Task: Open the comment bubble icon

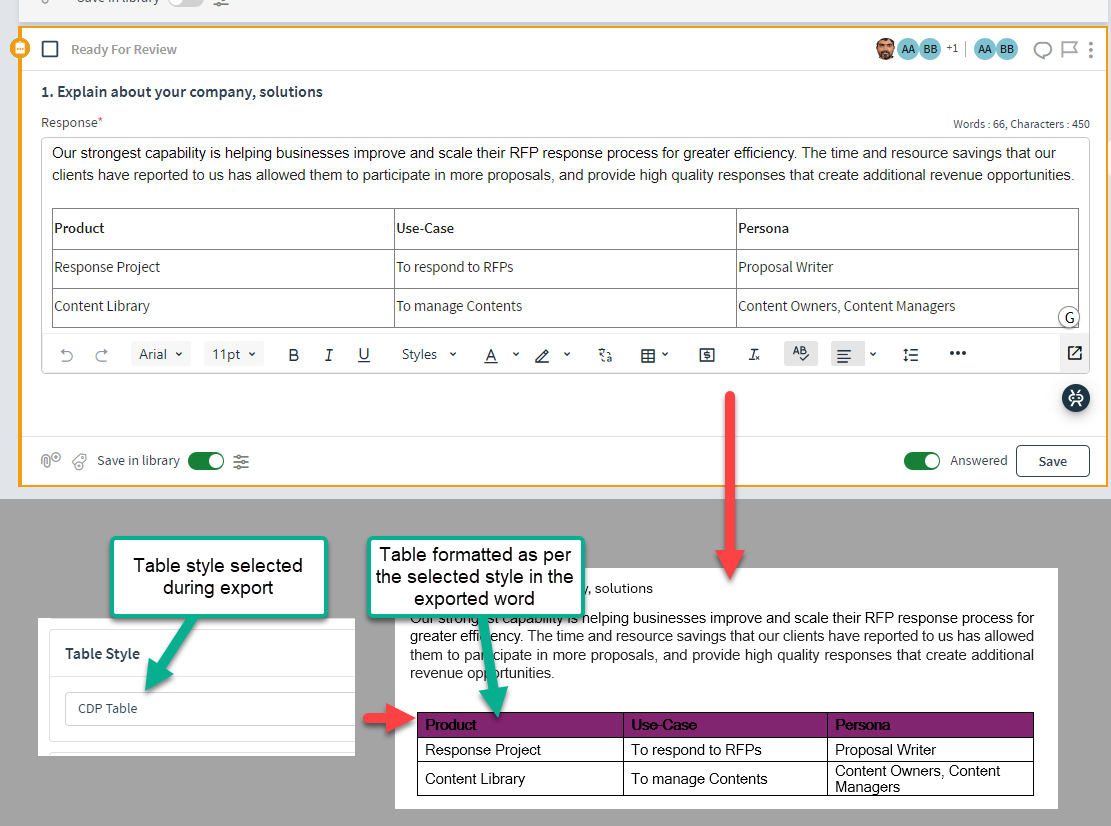Action: pyautogui.click(x=1042, y=49)
